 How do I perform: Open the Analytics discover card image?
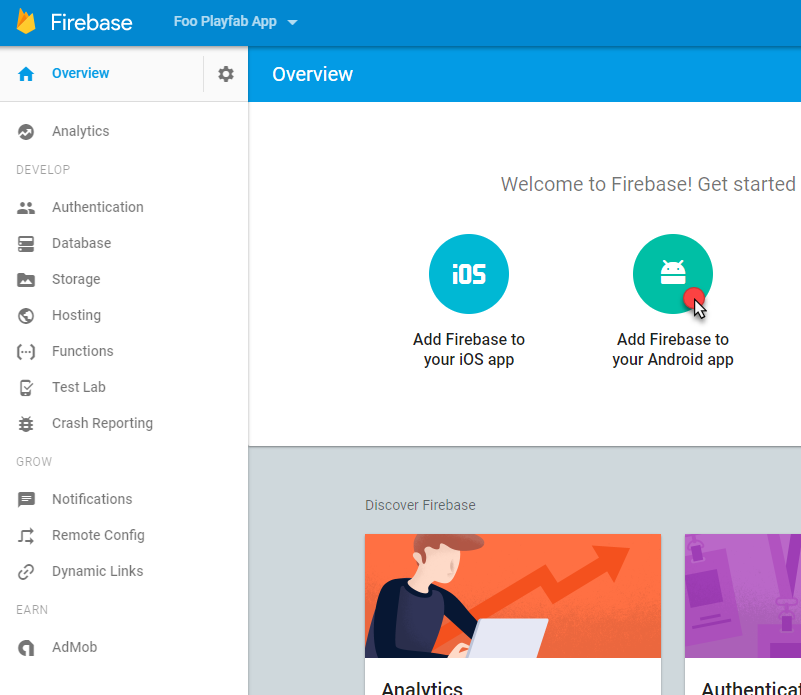tap(513, 596)
